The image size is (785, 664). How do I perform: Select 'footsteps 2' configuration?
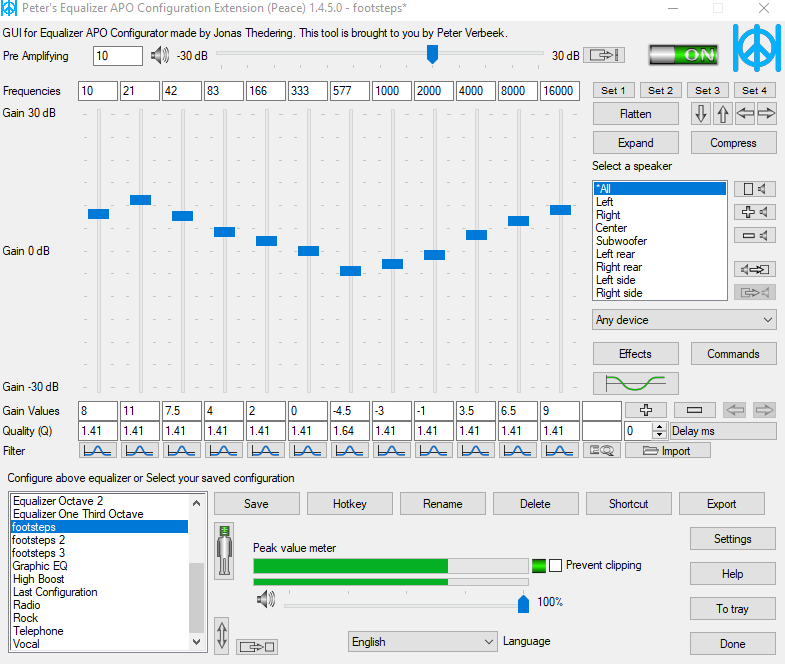(99, 540)
